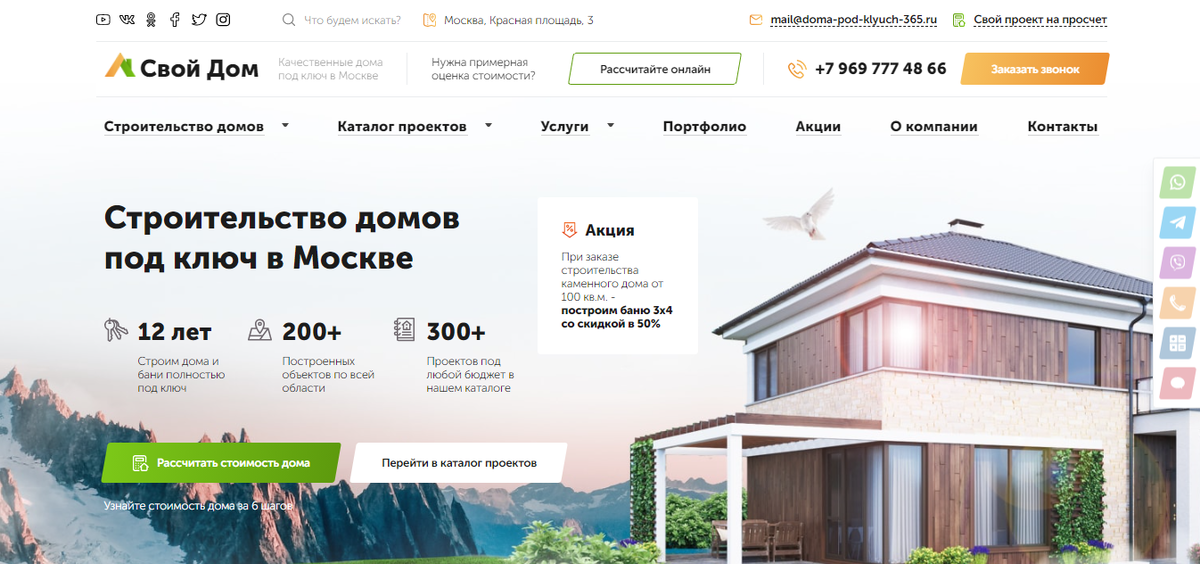Click the phone callback icon in side panel
Viewport: 1200px width, 564px height.
(1177, 302)
